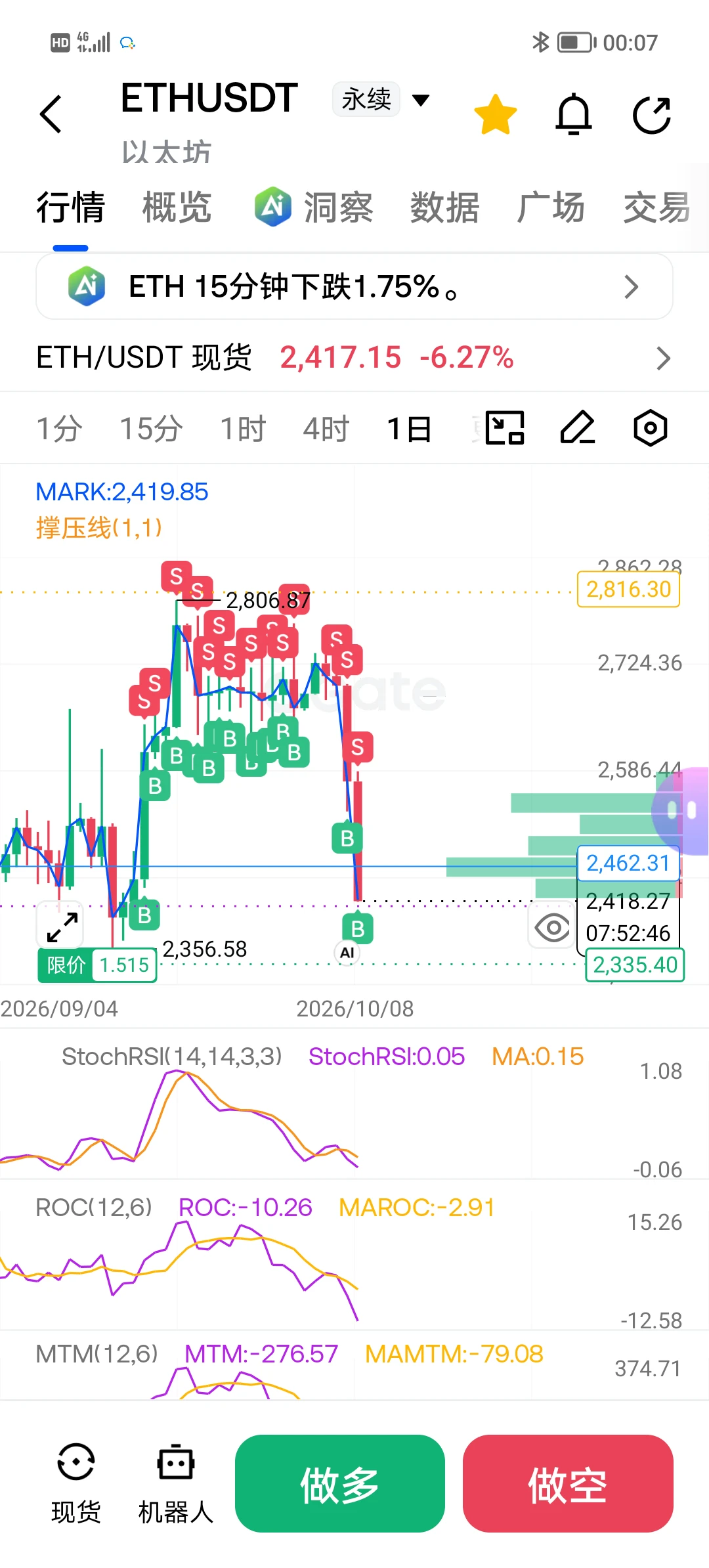Image resolution: width=709 pixels, height=1568 pixels.
Task: Open the chart drawing pencil tool
Action: click(578, 428)
